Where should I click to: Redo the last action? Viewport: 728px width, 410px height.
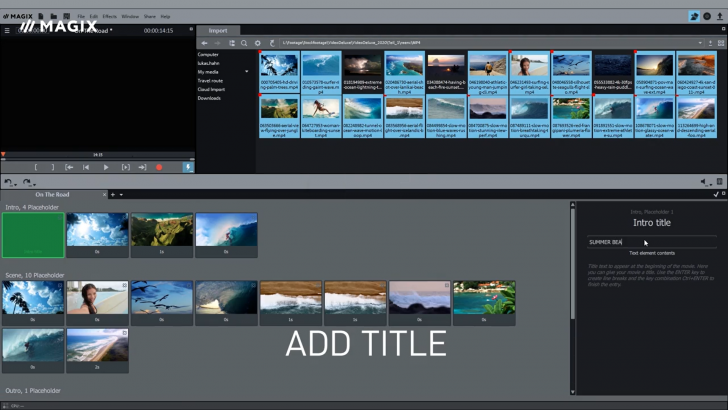click(26, 182)
